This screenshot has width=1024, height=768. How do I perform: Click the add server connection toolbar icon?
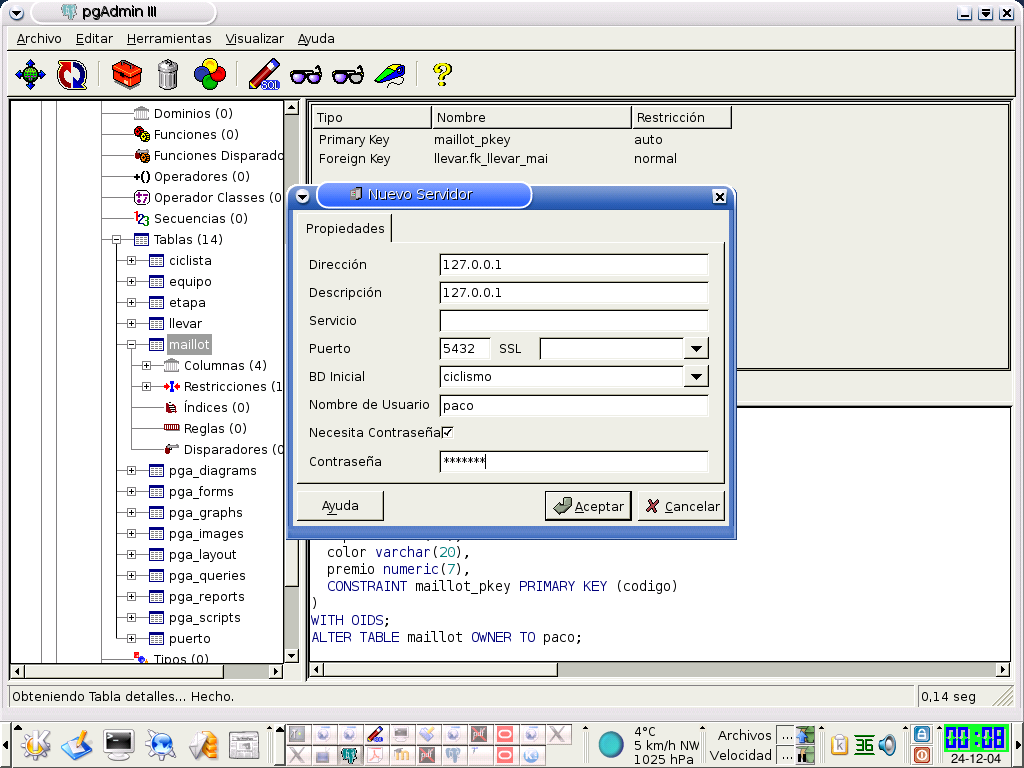pos(30,74)
